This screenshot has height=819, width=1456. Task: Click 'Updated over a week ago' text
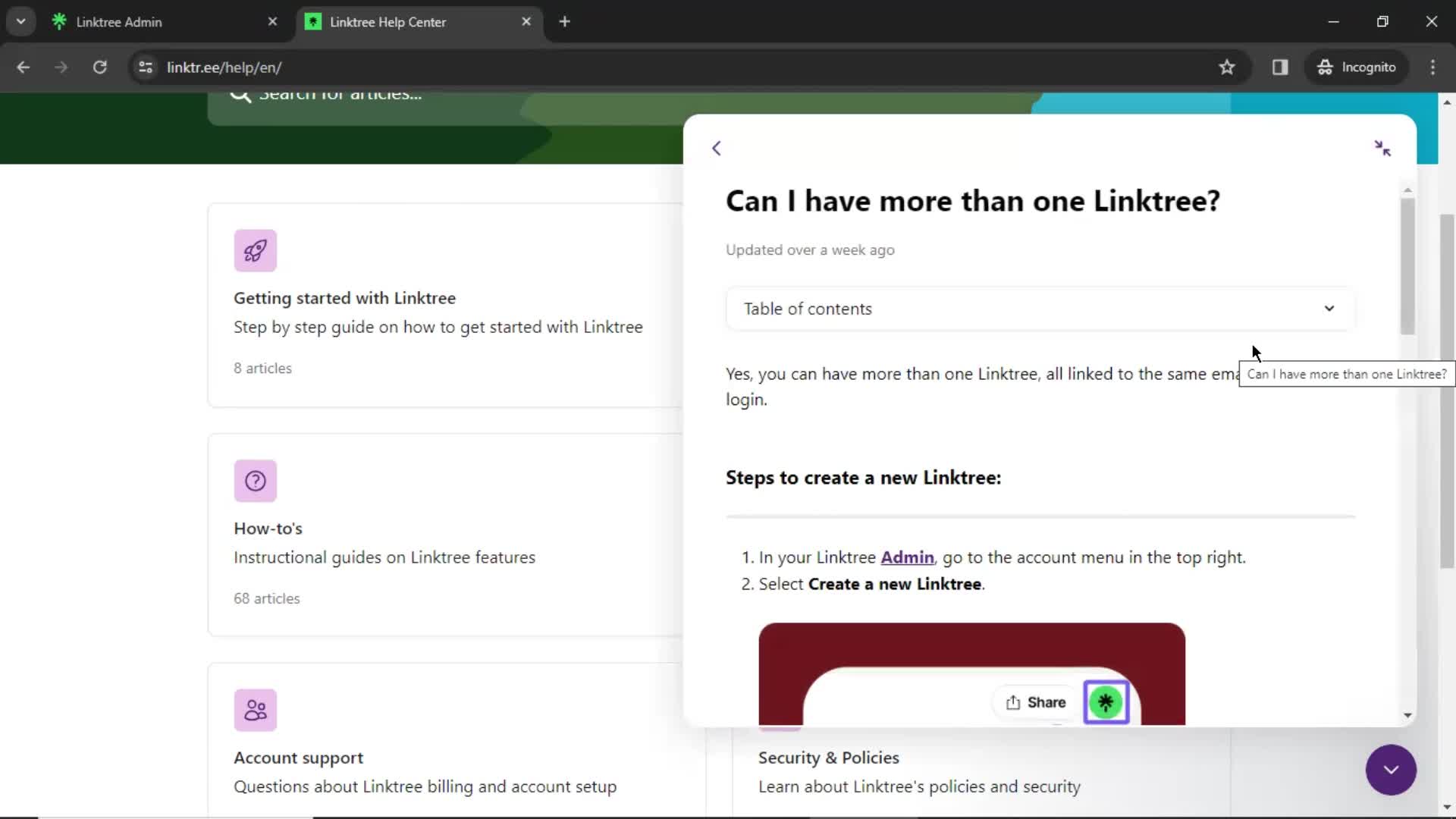coord(810,250)
